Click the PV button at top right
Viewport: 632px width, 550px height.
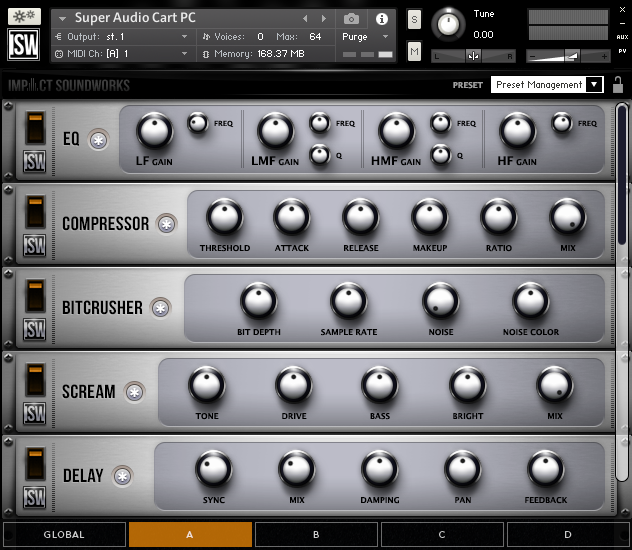point(622,51)
